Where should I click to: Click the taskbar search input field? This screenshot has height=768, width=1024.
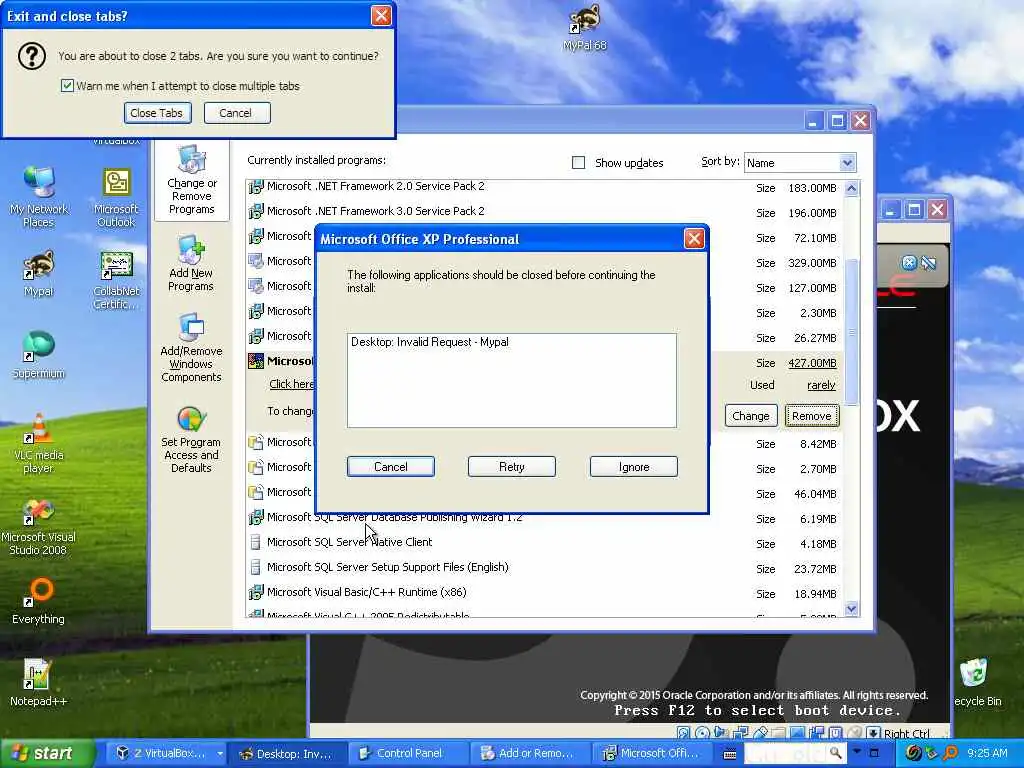pos(786,753)
